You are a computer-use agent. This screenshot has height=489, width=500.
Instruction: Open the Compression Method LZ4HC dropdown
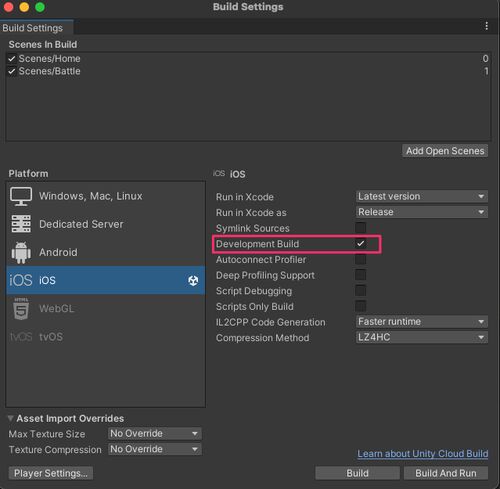pyautogui.click(x=422, y=337)
